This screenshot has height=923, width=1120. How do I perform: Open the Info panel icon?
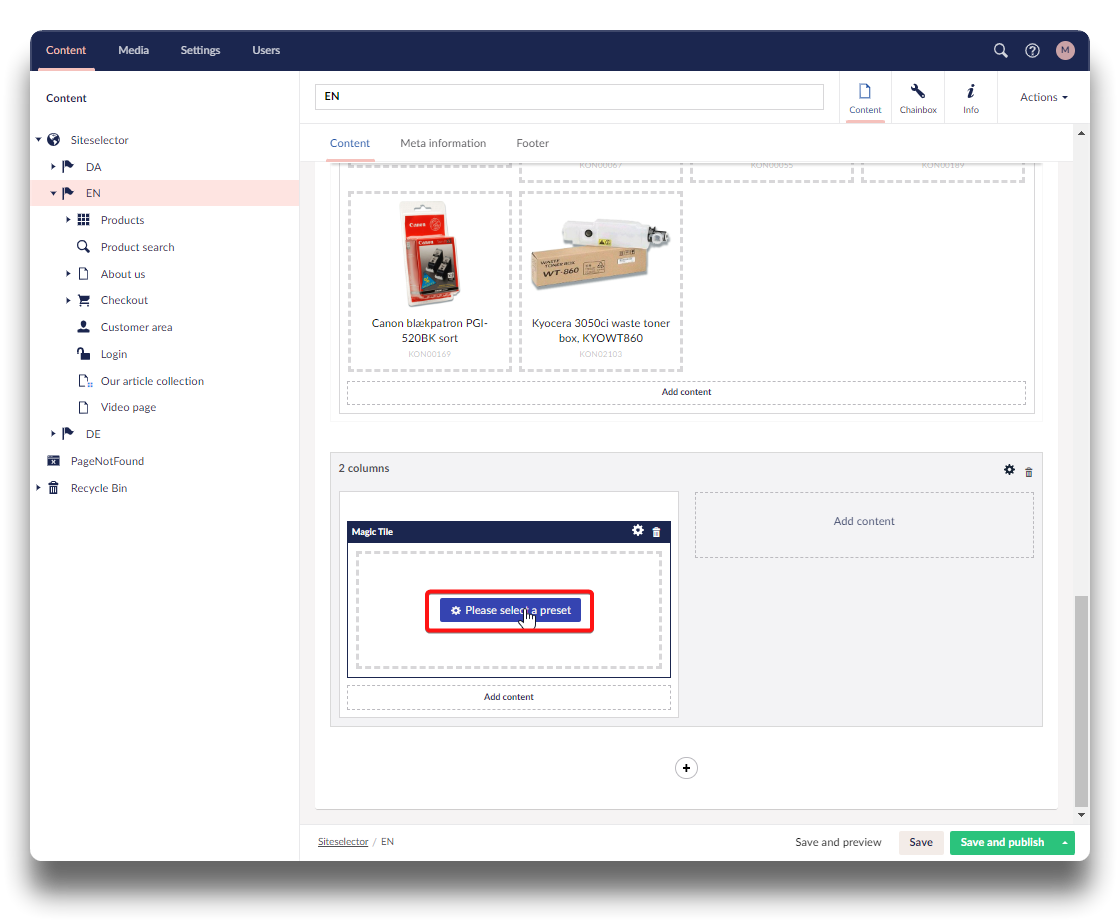click(x=970, y=98)
